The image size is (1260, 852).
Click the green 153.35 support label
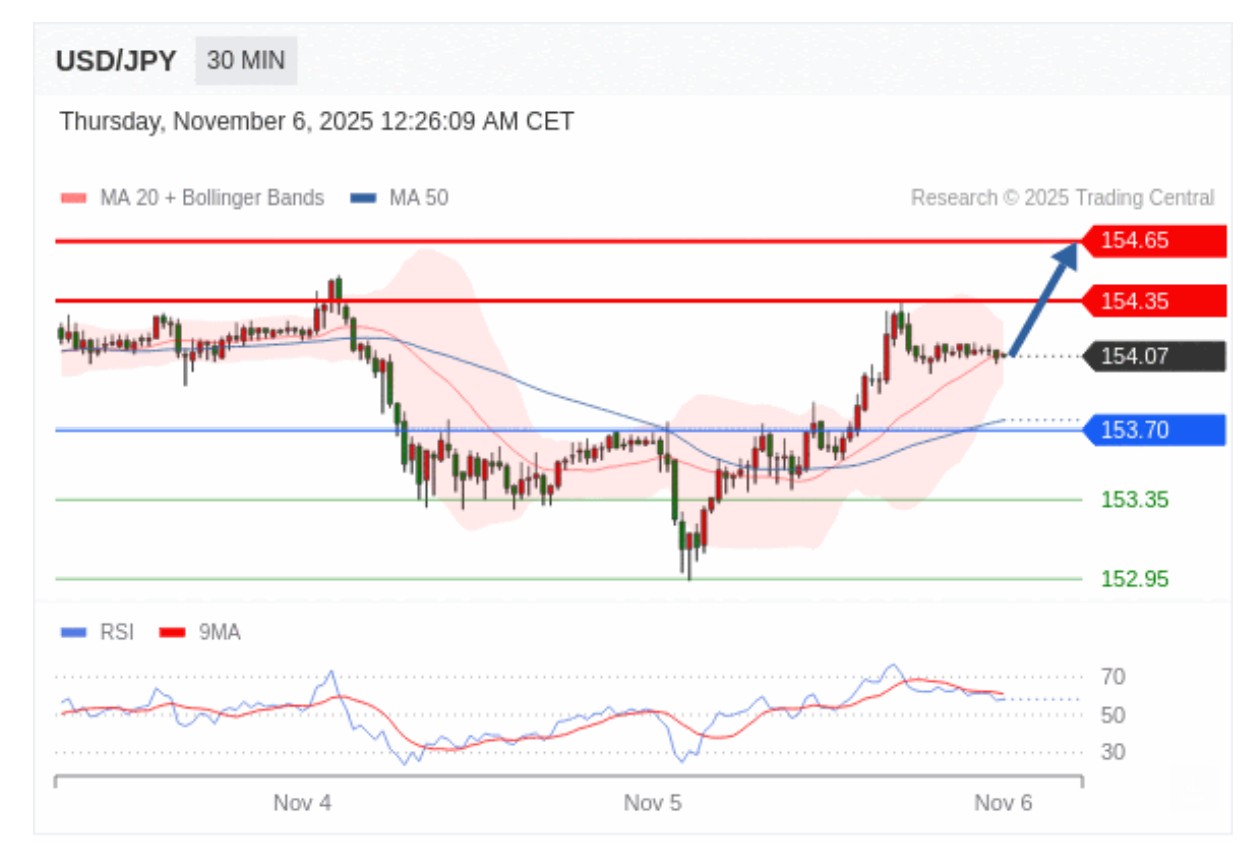point(1134,500)
